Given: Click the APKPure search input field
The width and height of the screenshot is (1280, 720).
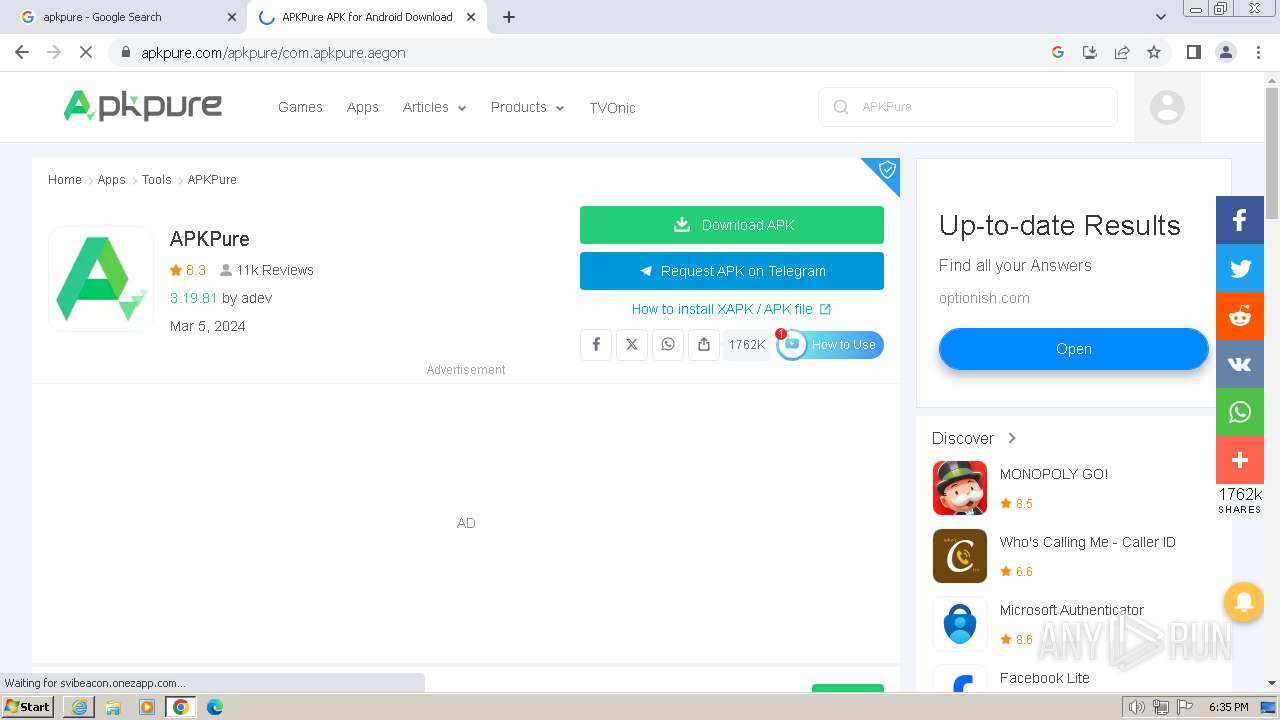Looking at the screenshot, I should click(968, 107).
